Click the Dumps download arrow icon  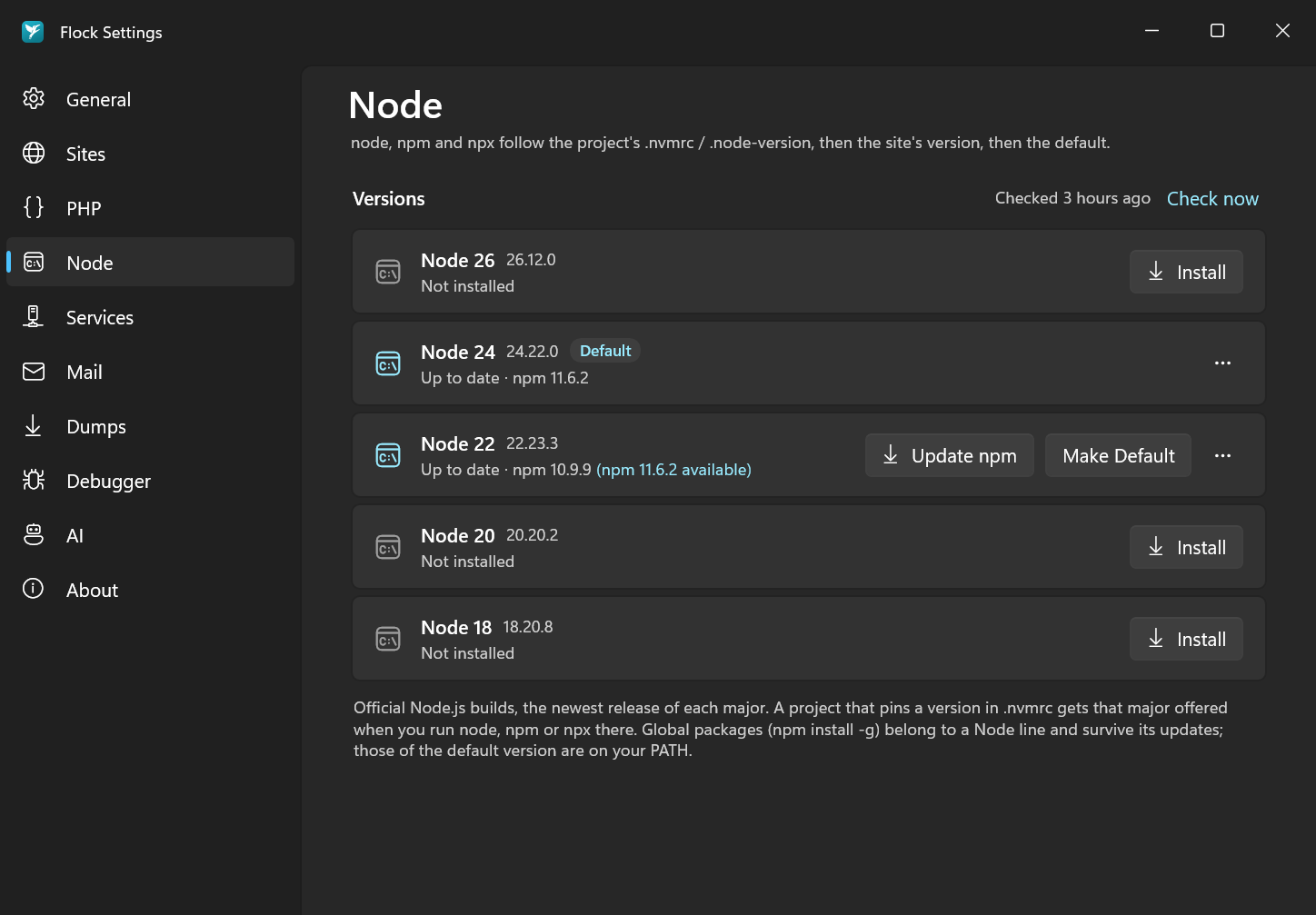(34, 425)
